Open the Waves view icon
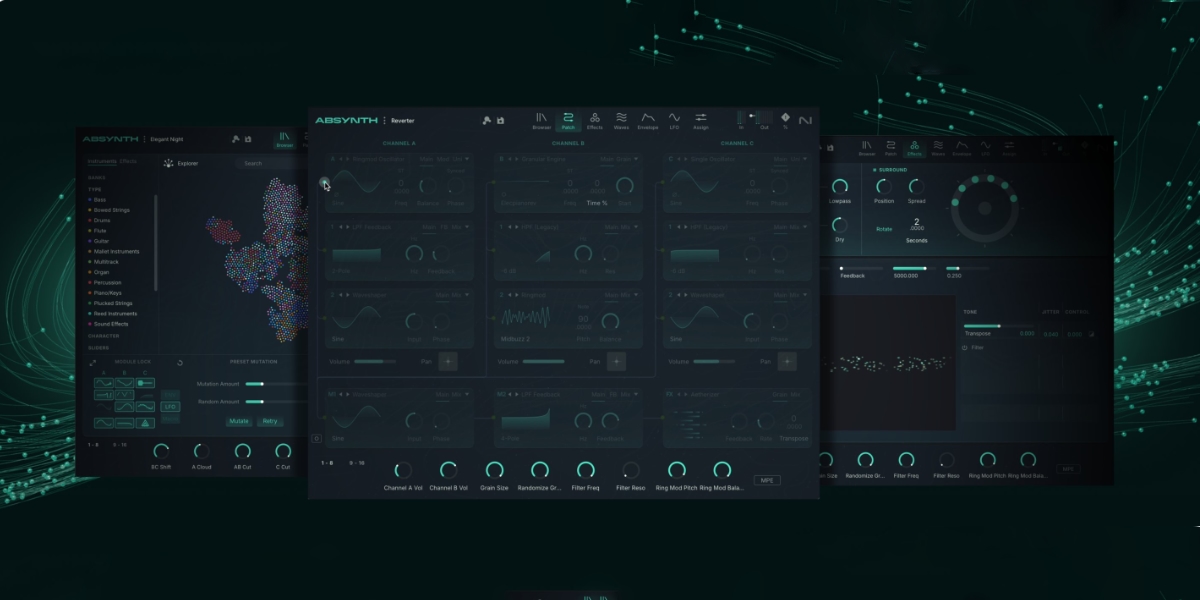The height and width of the screenshot is (600, 1200). coord(621,121)
